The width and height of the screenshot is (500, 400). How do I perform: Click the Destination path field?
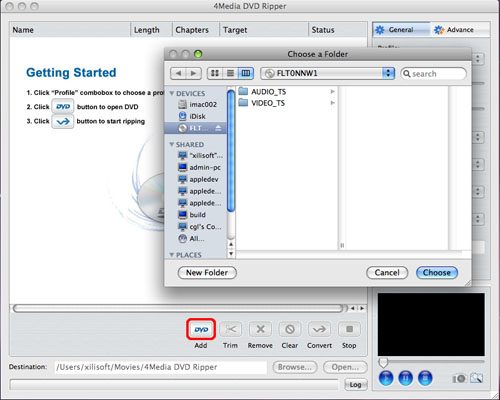[x=161, y=367]
